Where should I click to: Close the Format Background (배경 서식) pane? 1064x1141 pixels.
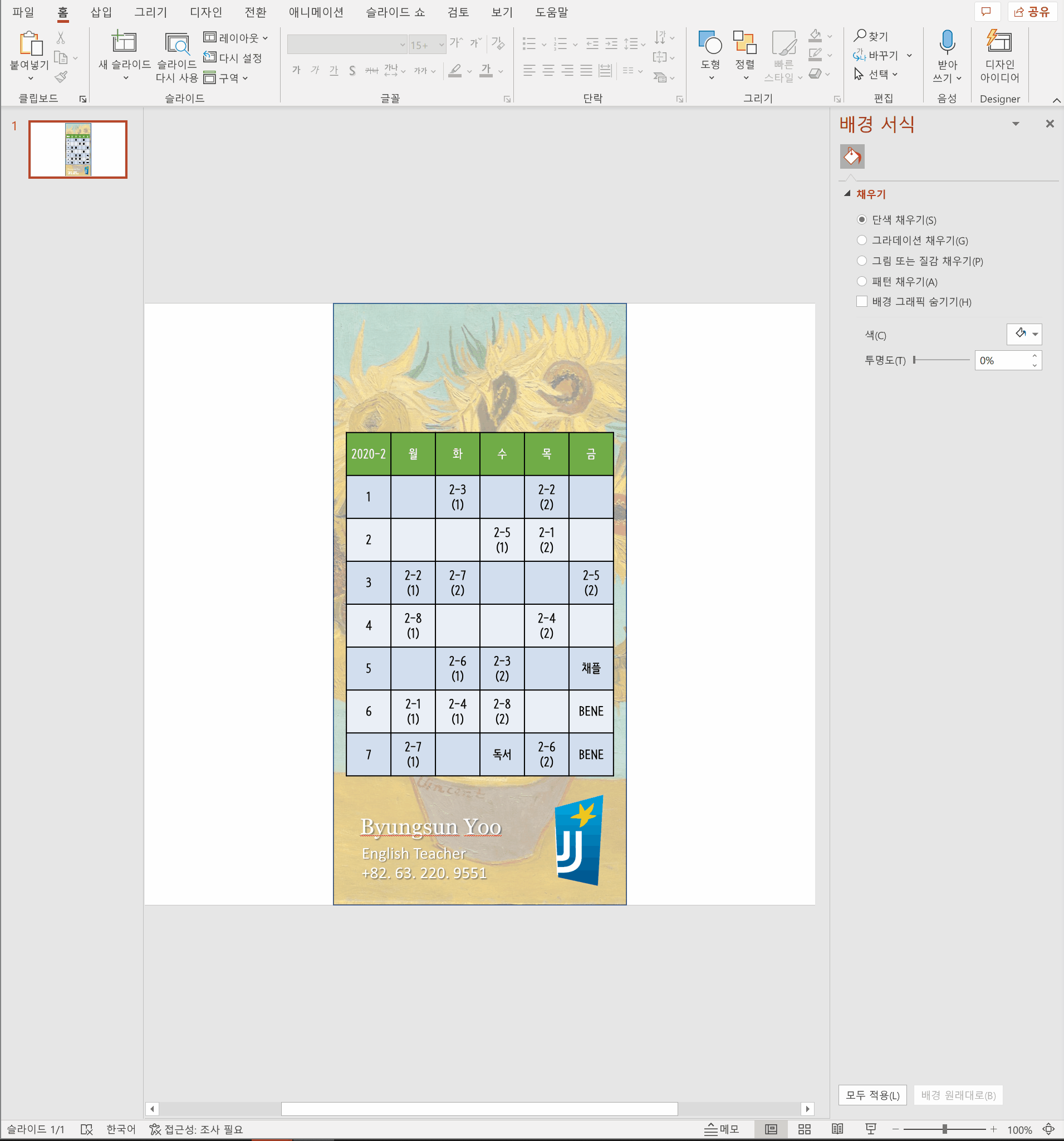[1050, 124]
